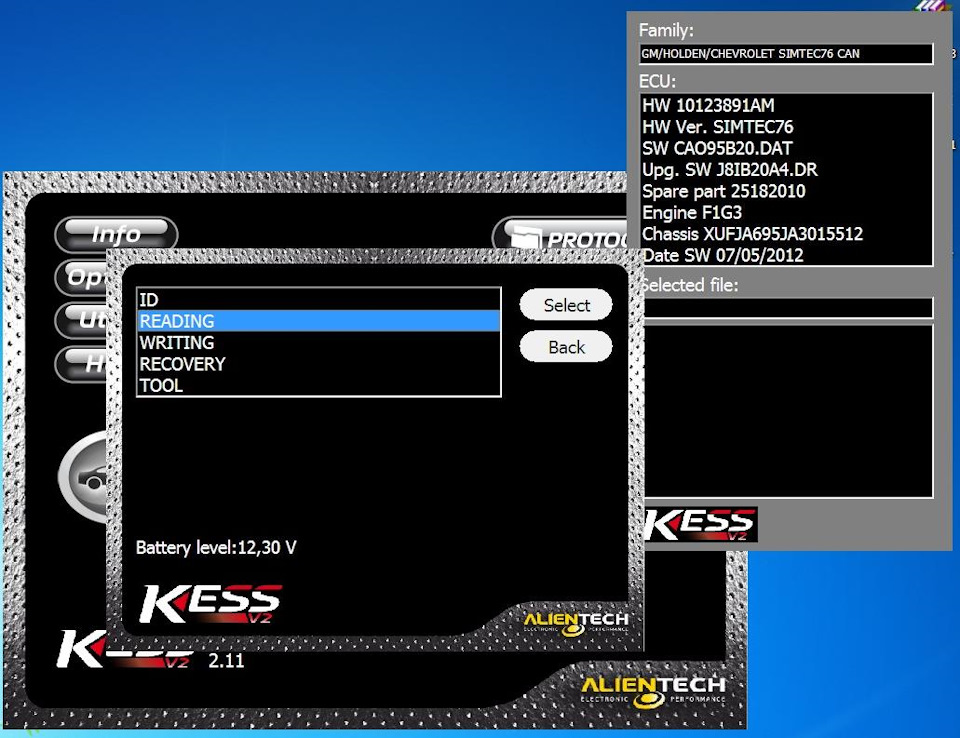Click the empty file details box under Selected file

tap(789, 411)
